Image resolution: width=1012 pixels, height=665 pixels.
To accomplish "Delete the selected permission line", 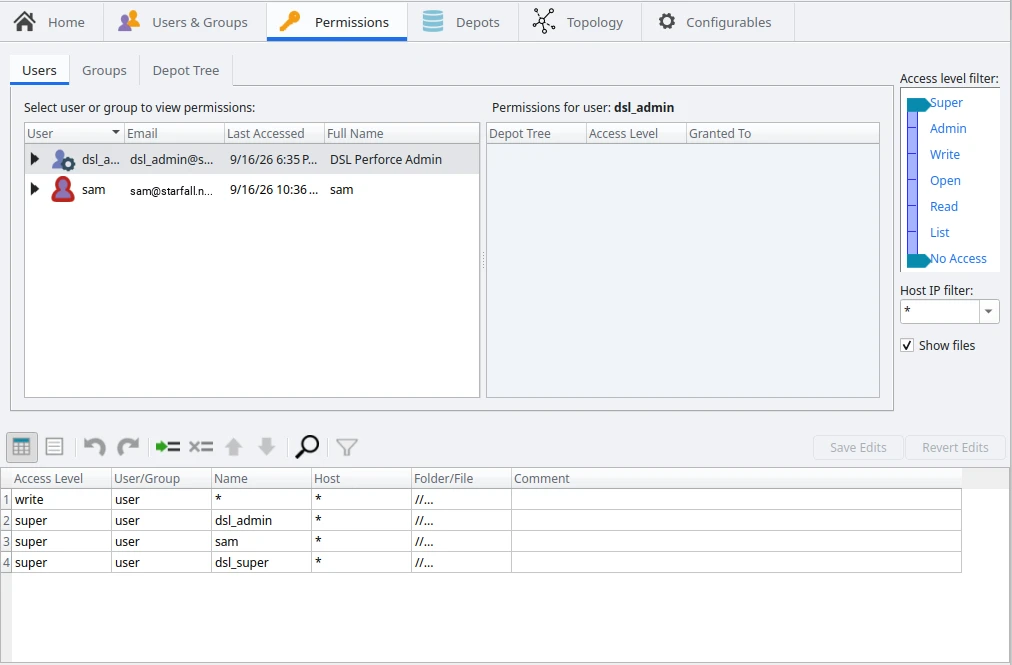I will 201,447.
